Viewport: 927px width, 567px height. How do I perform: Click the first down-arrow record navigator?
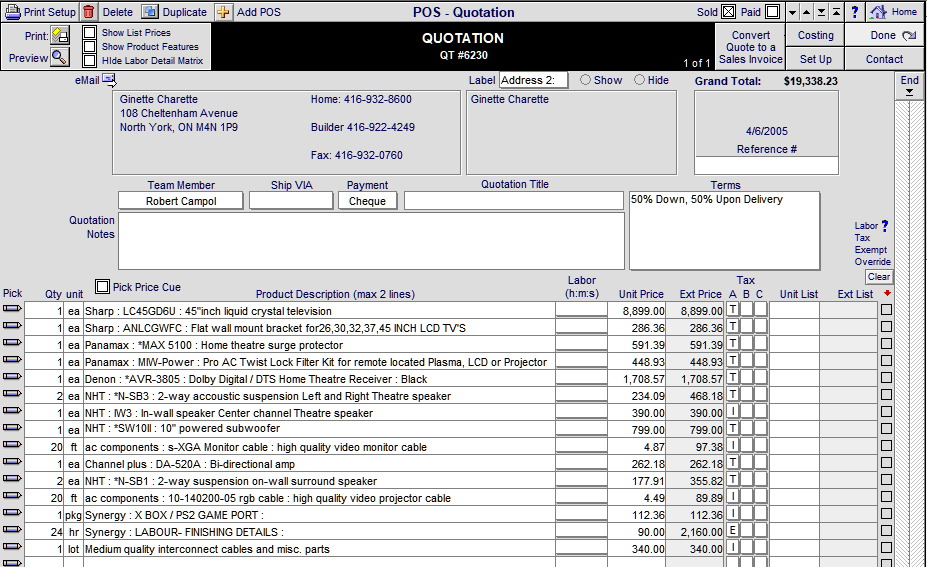coord(792,12)
